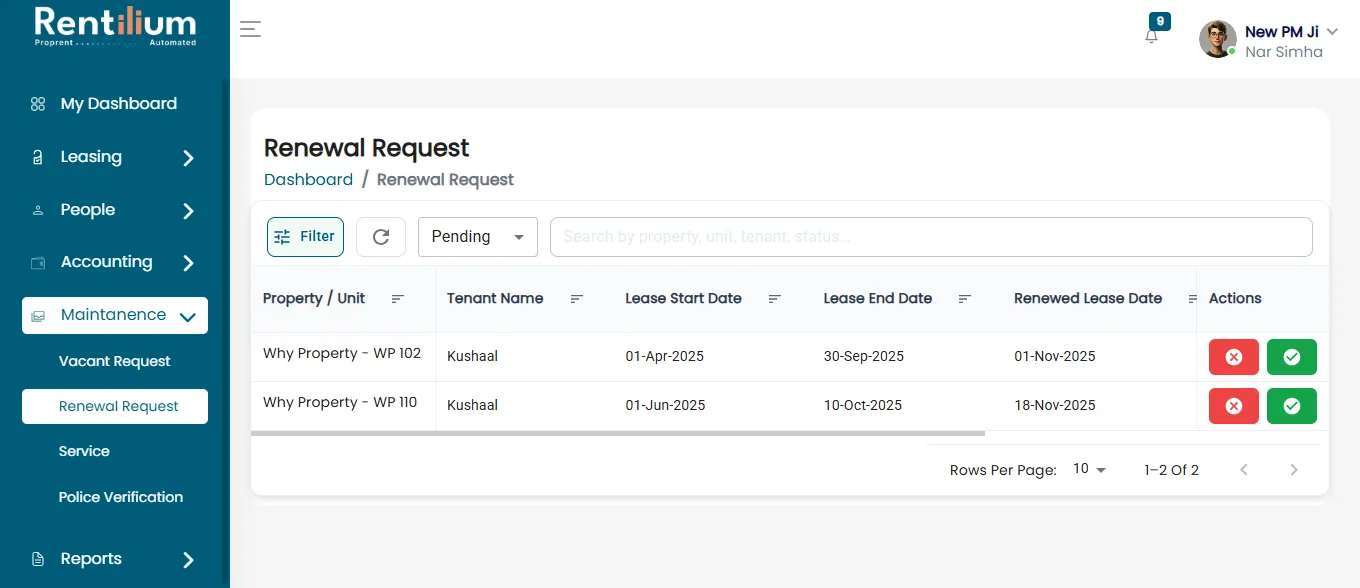Click the Rentilium logo
This screenshot has width=1360, height=588.
pos(115,27)
